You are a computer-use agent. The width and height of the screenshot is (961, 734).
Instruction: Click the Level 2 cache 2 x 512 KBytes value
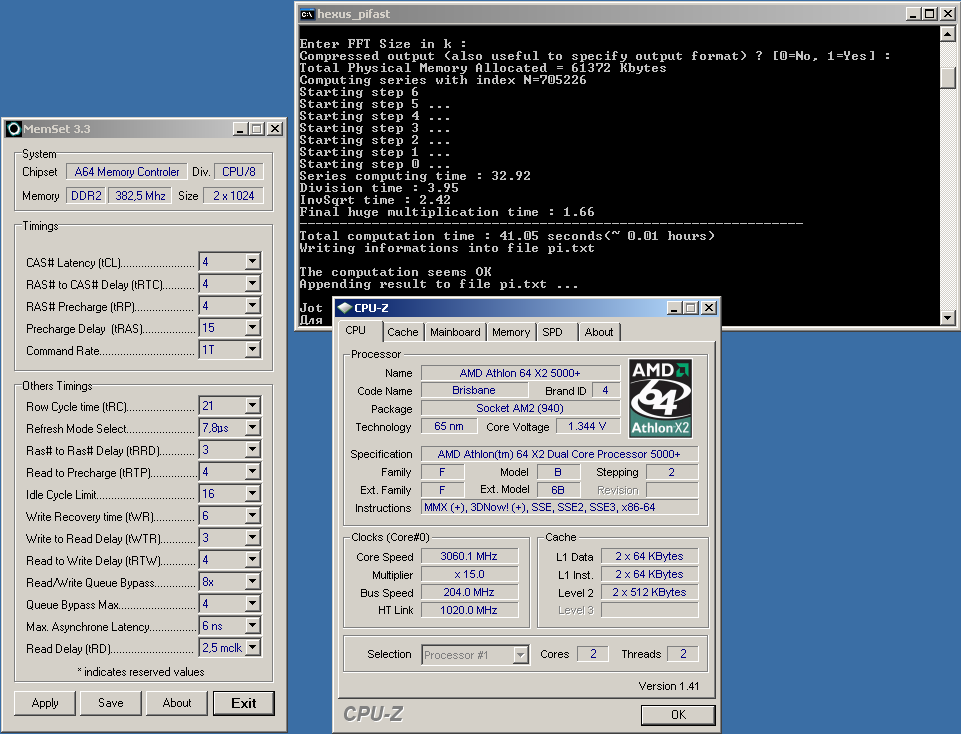649,592
